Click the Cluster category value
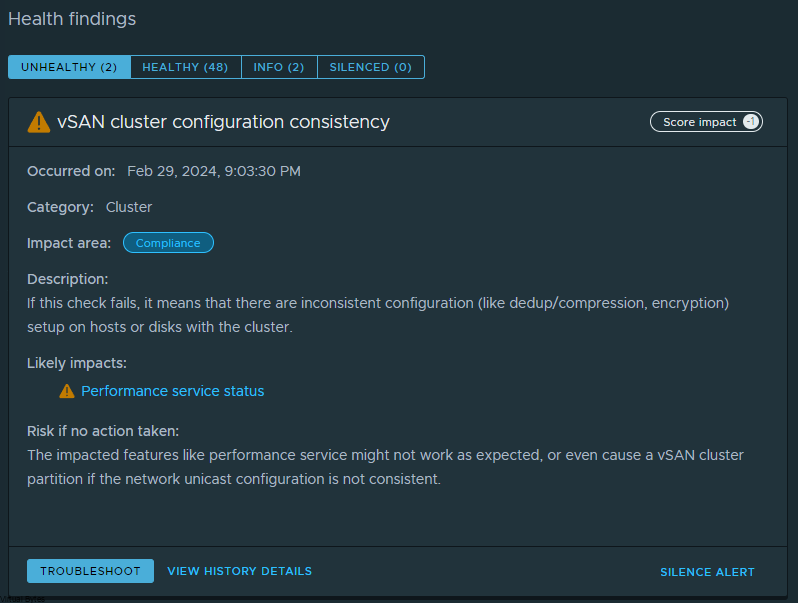798x603 pixels. (129, 207)
